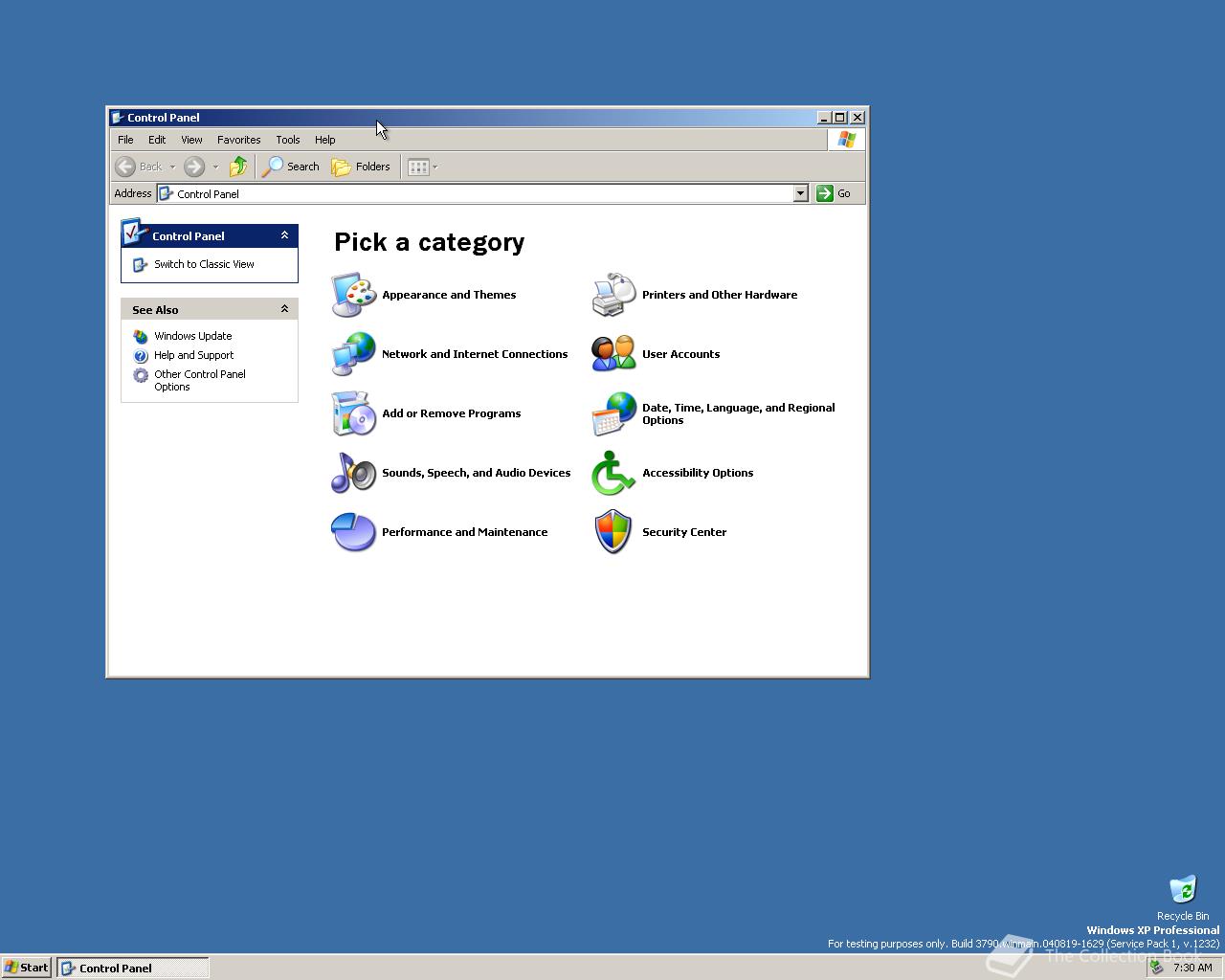Open the View menu

(x=191, y=140)
